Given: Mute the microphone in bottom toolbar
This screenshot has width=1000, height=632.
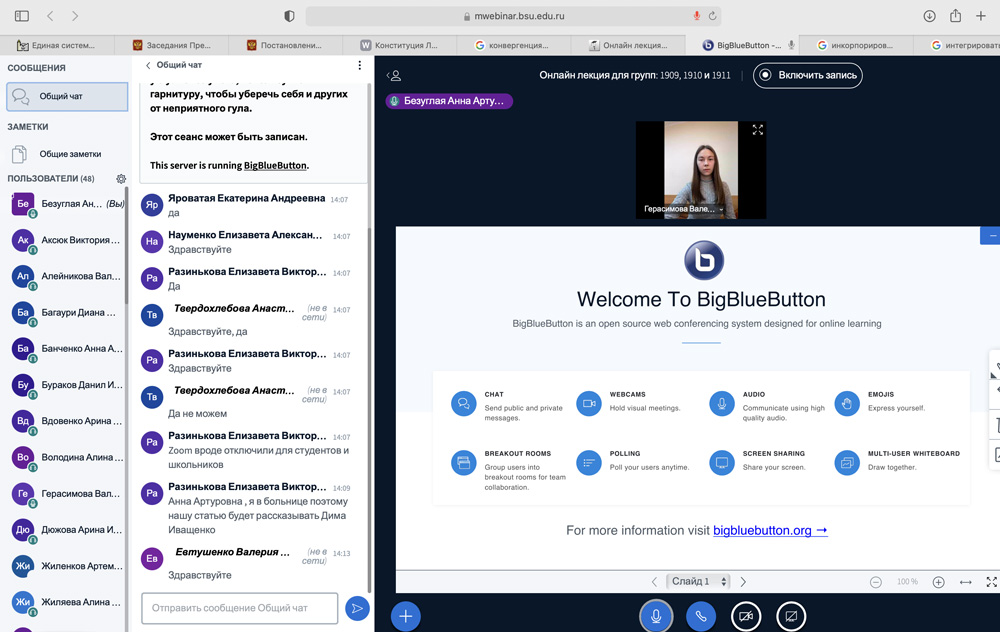Looking at the screenshot, I should 656,616.
